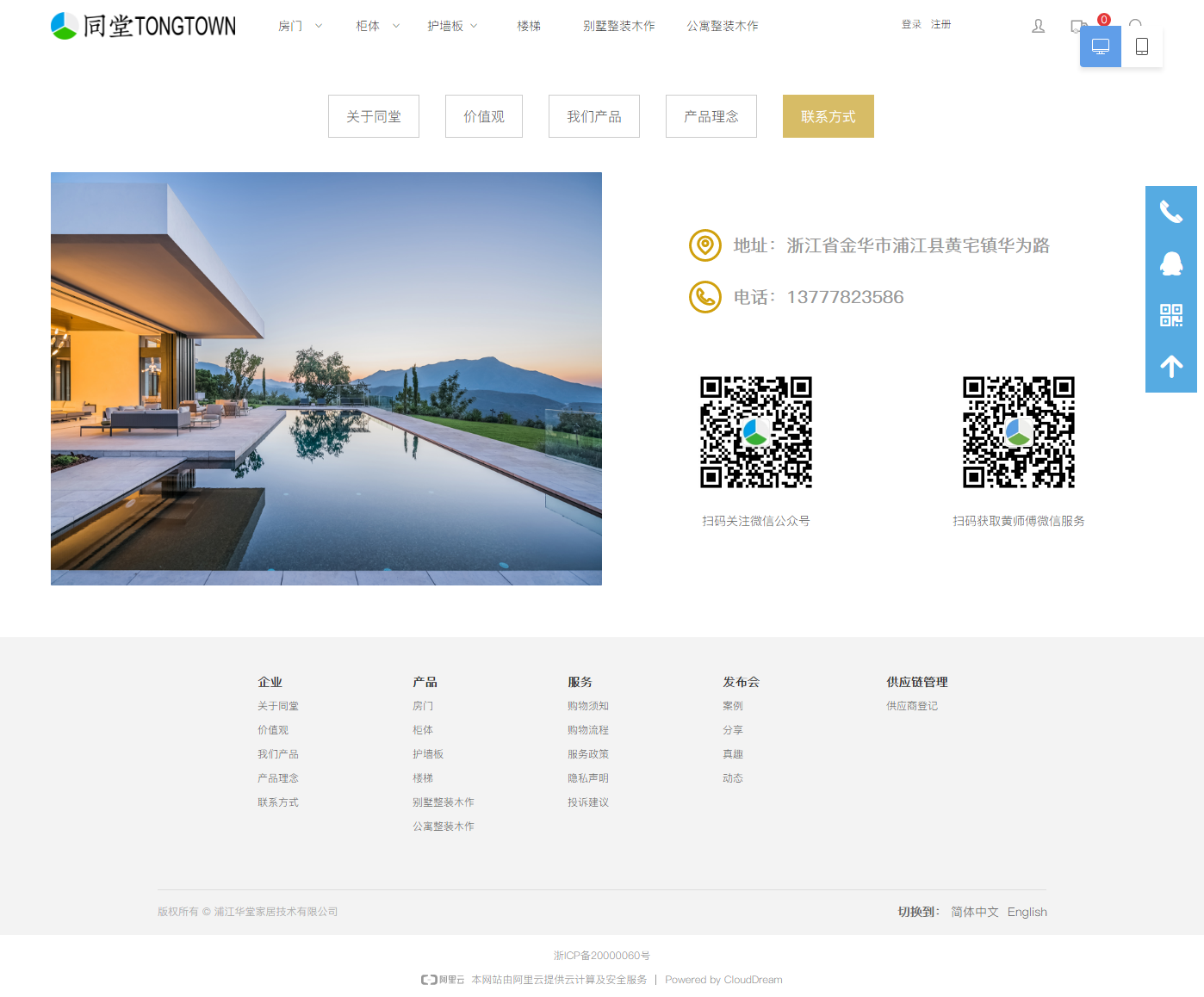Open 供应商登记 footer link

point(911,706)
